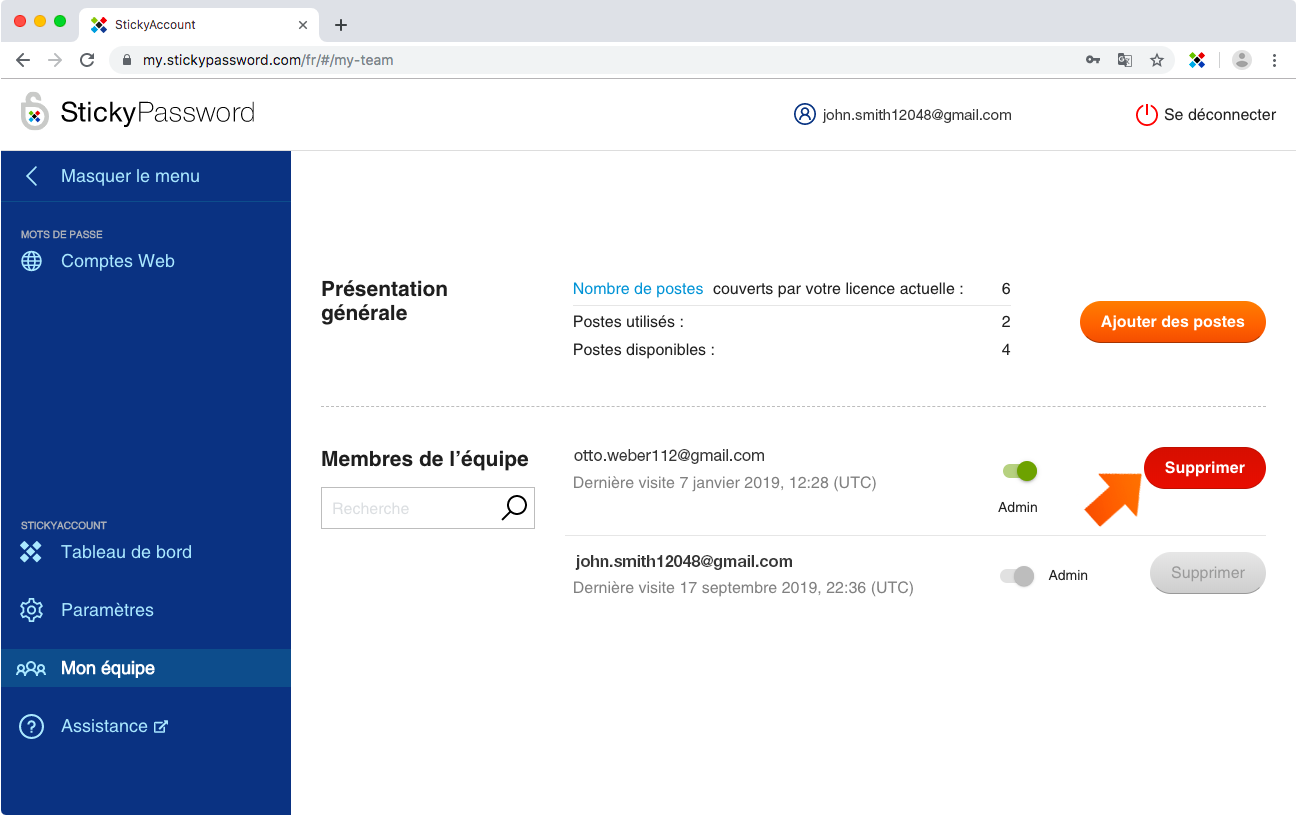
Task: Bookmark this page with the star icon
Action: 1157,60
